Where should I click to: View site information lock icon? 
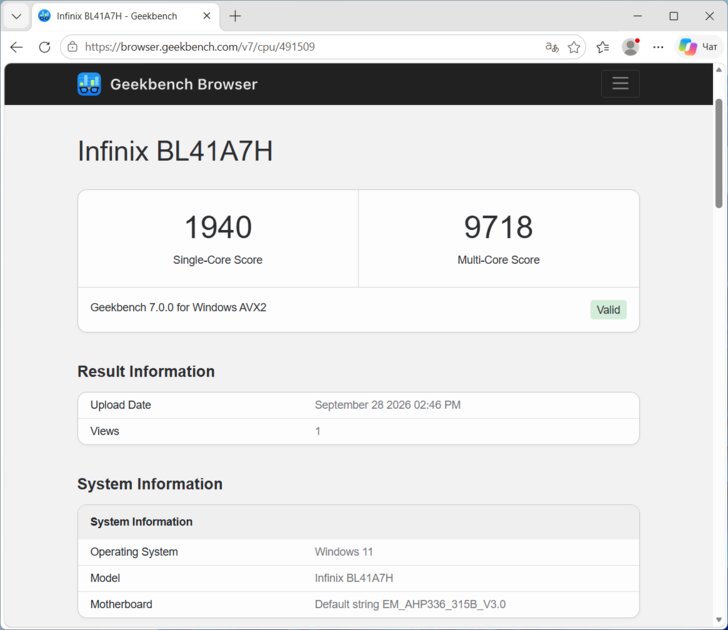click(72, 46)
